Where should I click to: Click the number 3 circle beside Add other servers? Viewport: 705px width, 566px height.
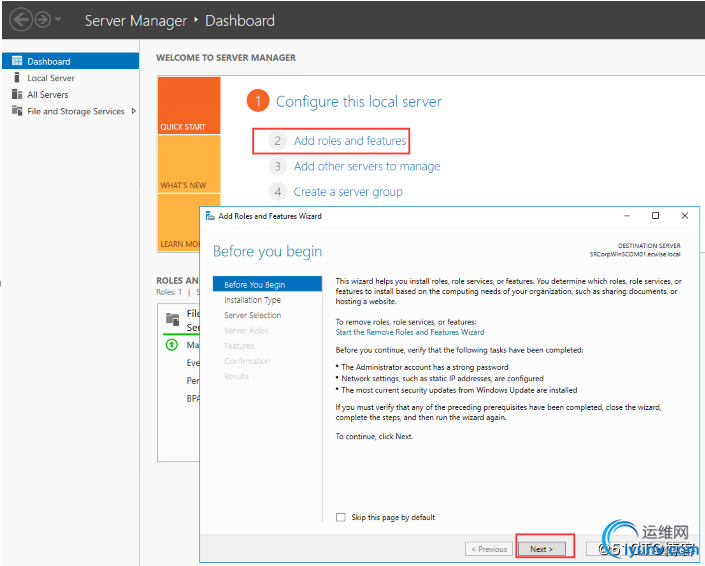(278, 166)
